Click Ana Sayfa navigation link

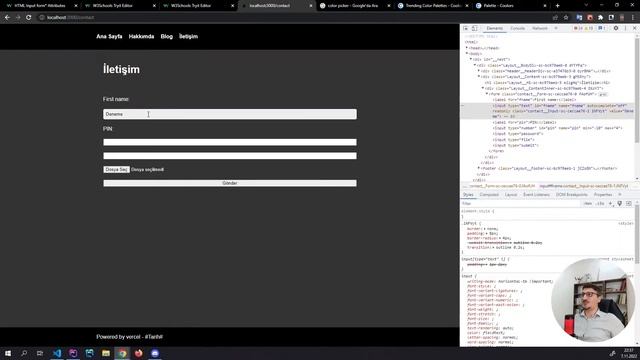109,36
